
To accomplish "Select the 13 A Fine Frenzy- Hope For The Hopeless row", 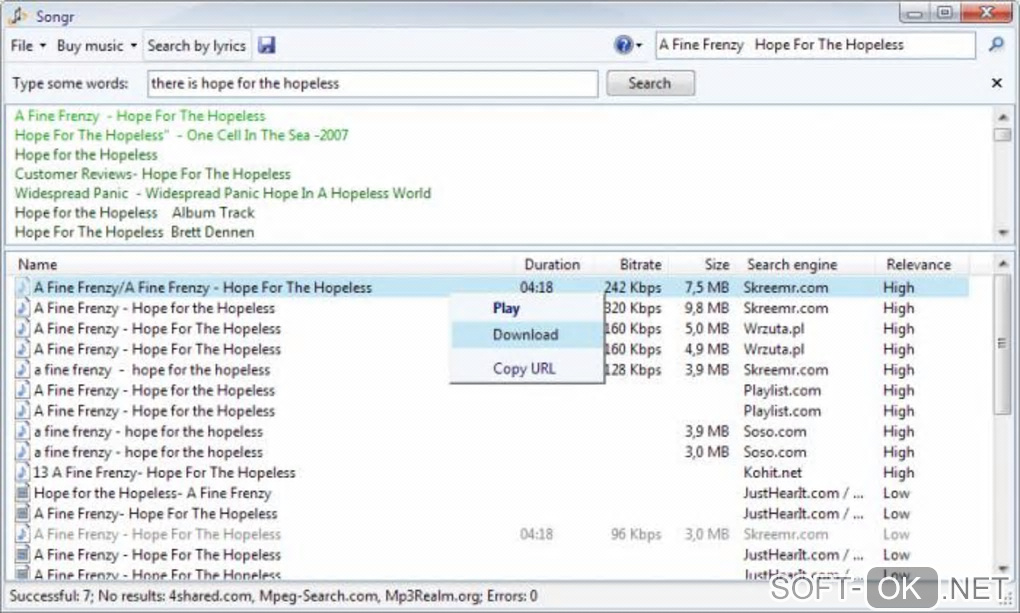I will 491,472.
